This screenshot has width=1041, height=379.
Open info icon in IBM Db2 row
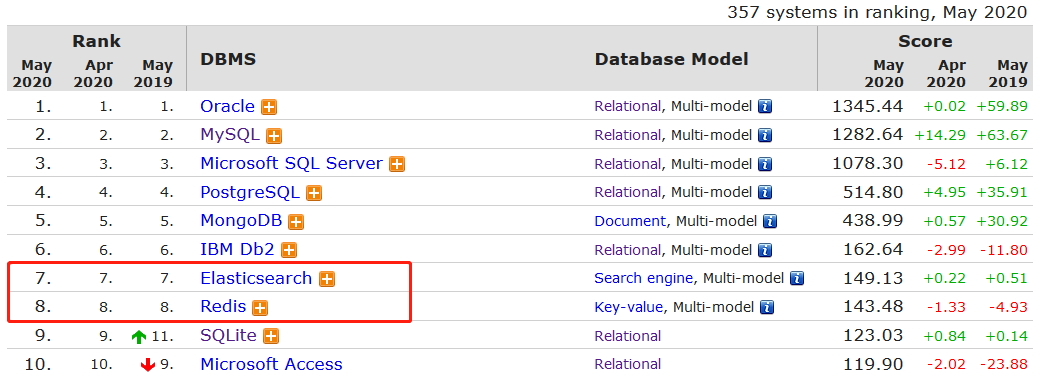(765, 250)
